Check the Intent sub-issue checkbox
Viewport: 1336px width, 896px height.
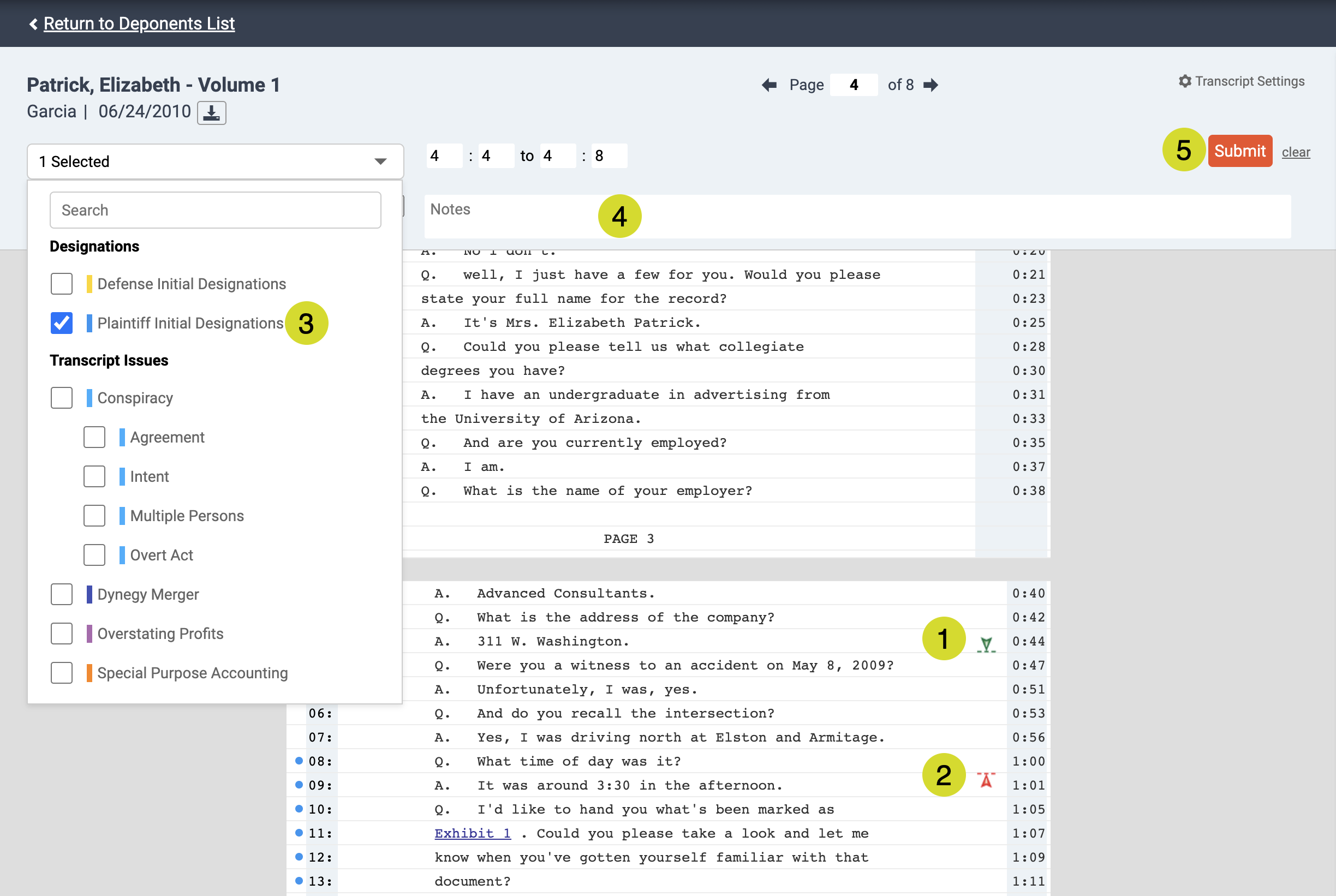[94, 476]
